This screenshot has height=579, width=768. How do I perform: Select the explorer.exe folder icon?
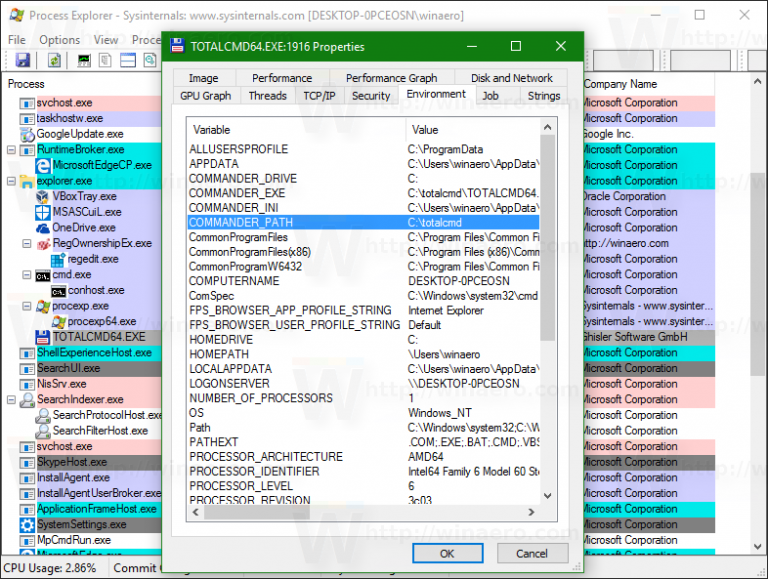tap(26, 181)
